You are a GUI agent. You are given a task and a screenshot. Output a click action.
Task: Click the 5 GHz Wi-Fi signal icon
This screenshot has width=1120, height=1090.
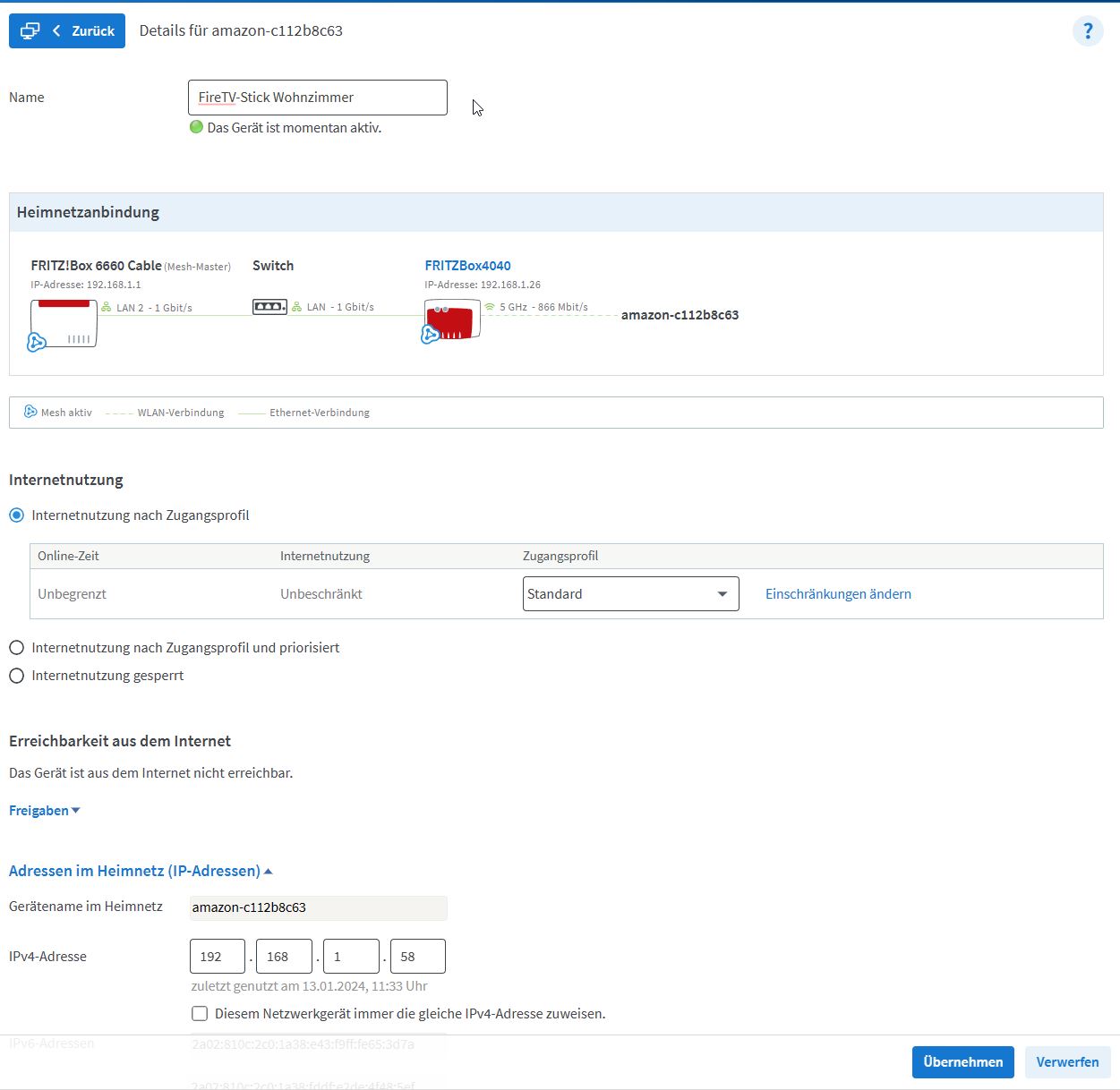pos(490,307)
